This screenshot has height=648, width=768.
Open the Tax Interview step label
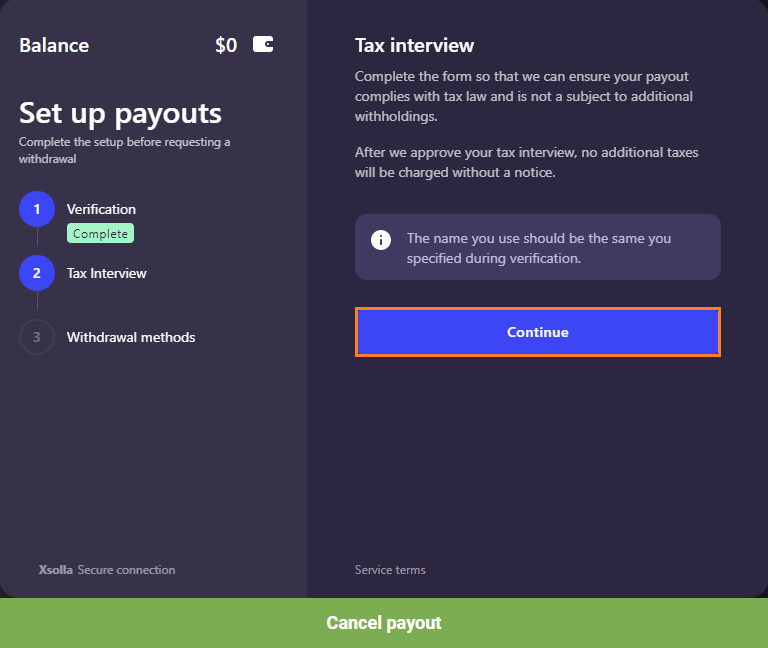(107, 273)
